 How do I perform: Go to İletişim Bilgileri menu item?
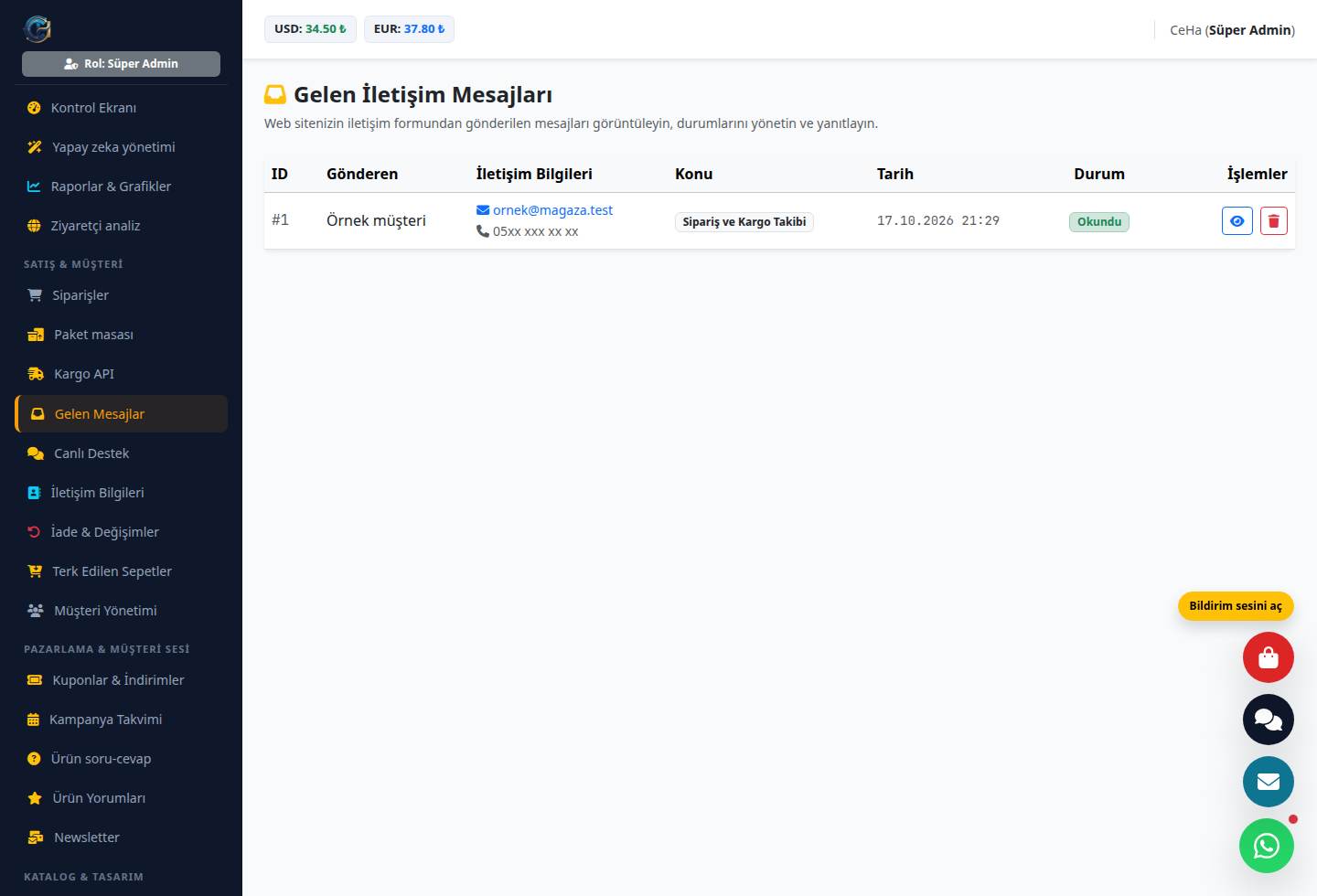122,493
